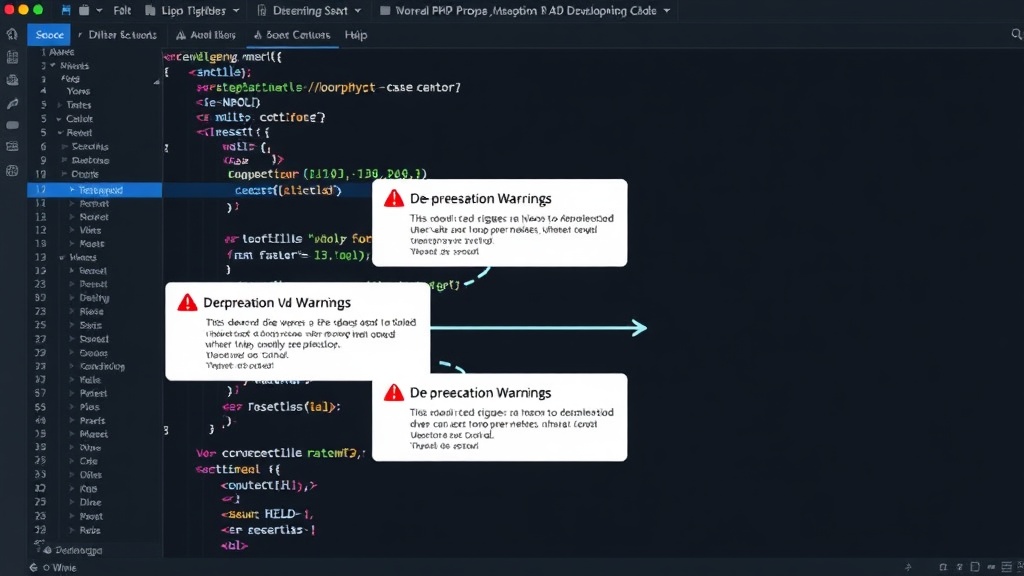Viewport: 1024px width, 576px height.
Task: Click the bell-like icon in bottom-right status bar
Action: [942, 568]
